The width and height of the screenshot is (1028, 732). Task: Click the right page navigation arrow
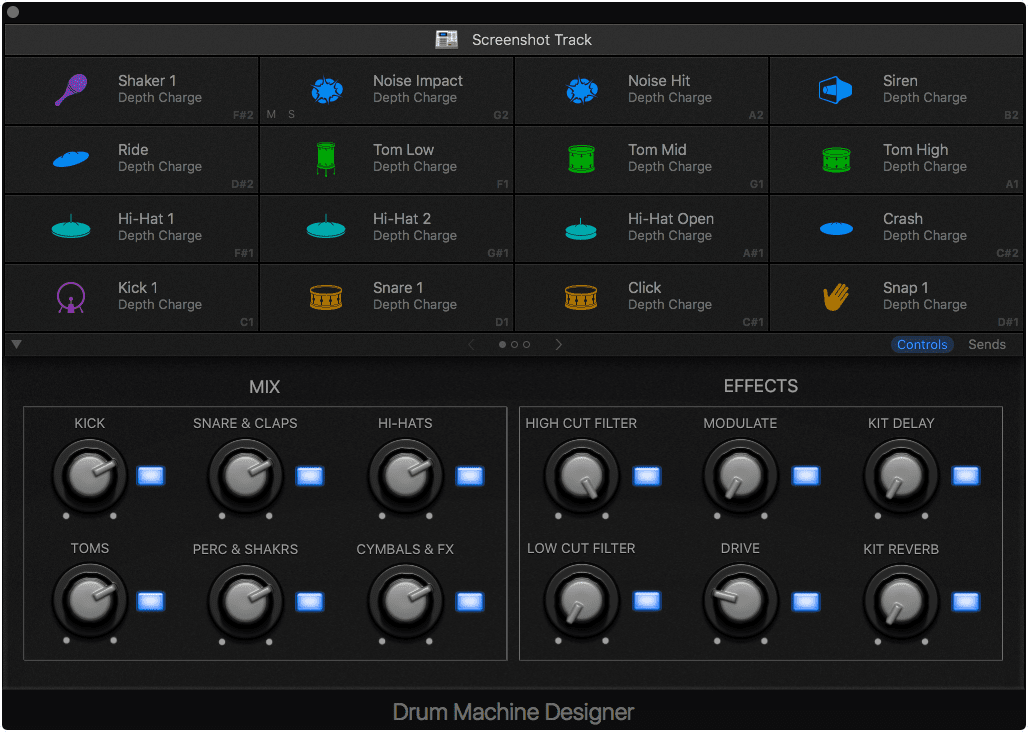coord(558,344)
